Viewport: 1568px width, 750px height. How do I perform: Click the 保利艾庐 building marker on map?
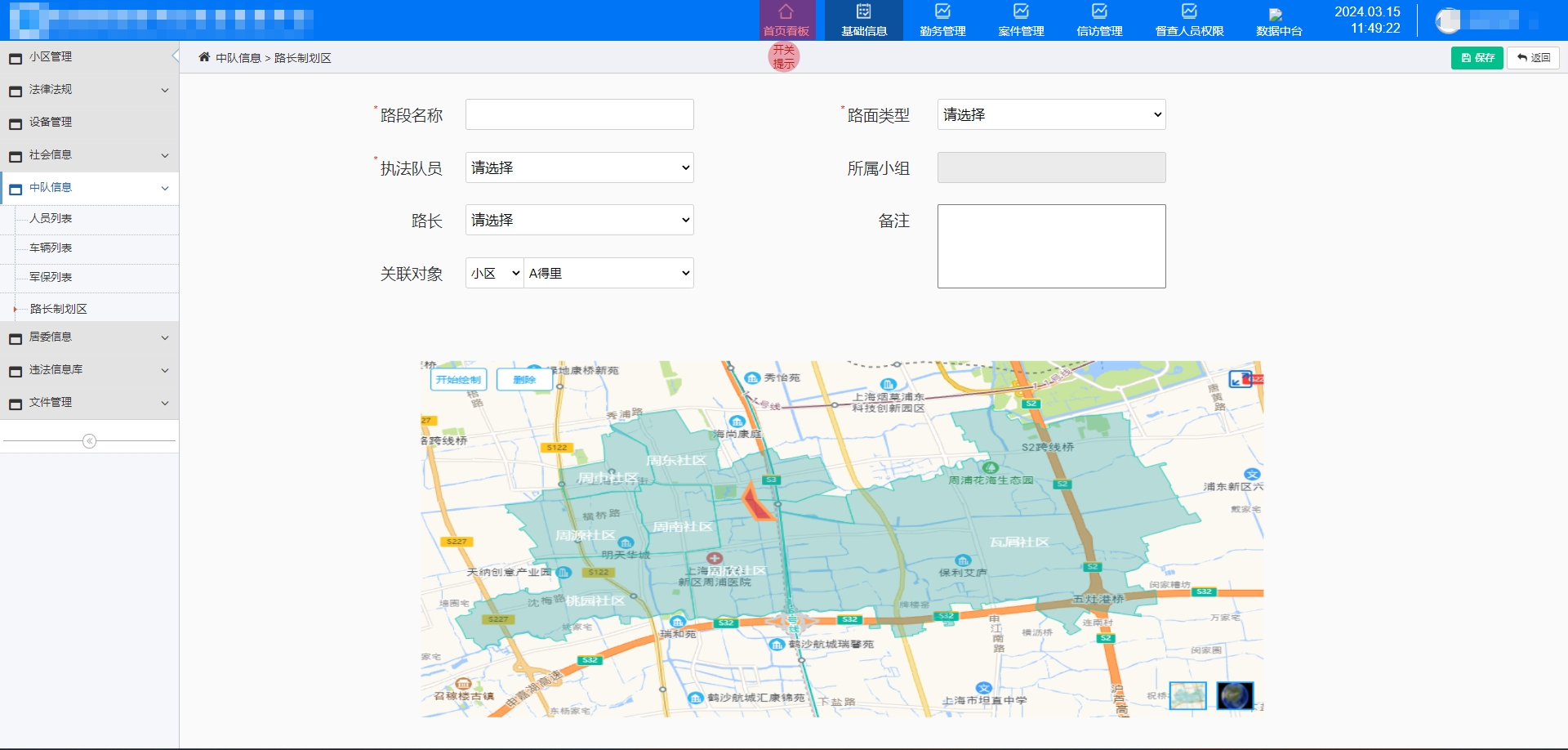[x=963, y=560]
